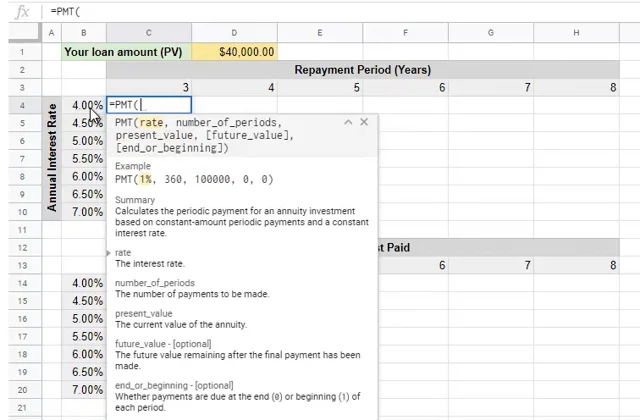
Task: Select the 7 cell in row 13
Action: pos(491,265)
